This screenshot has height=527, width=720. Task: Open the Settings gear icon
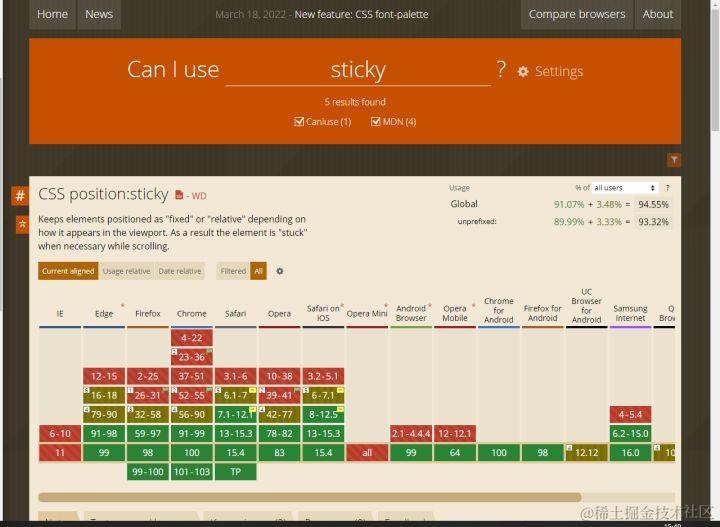point(523,72)
